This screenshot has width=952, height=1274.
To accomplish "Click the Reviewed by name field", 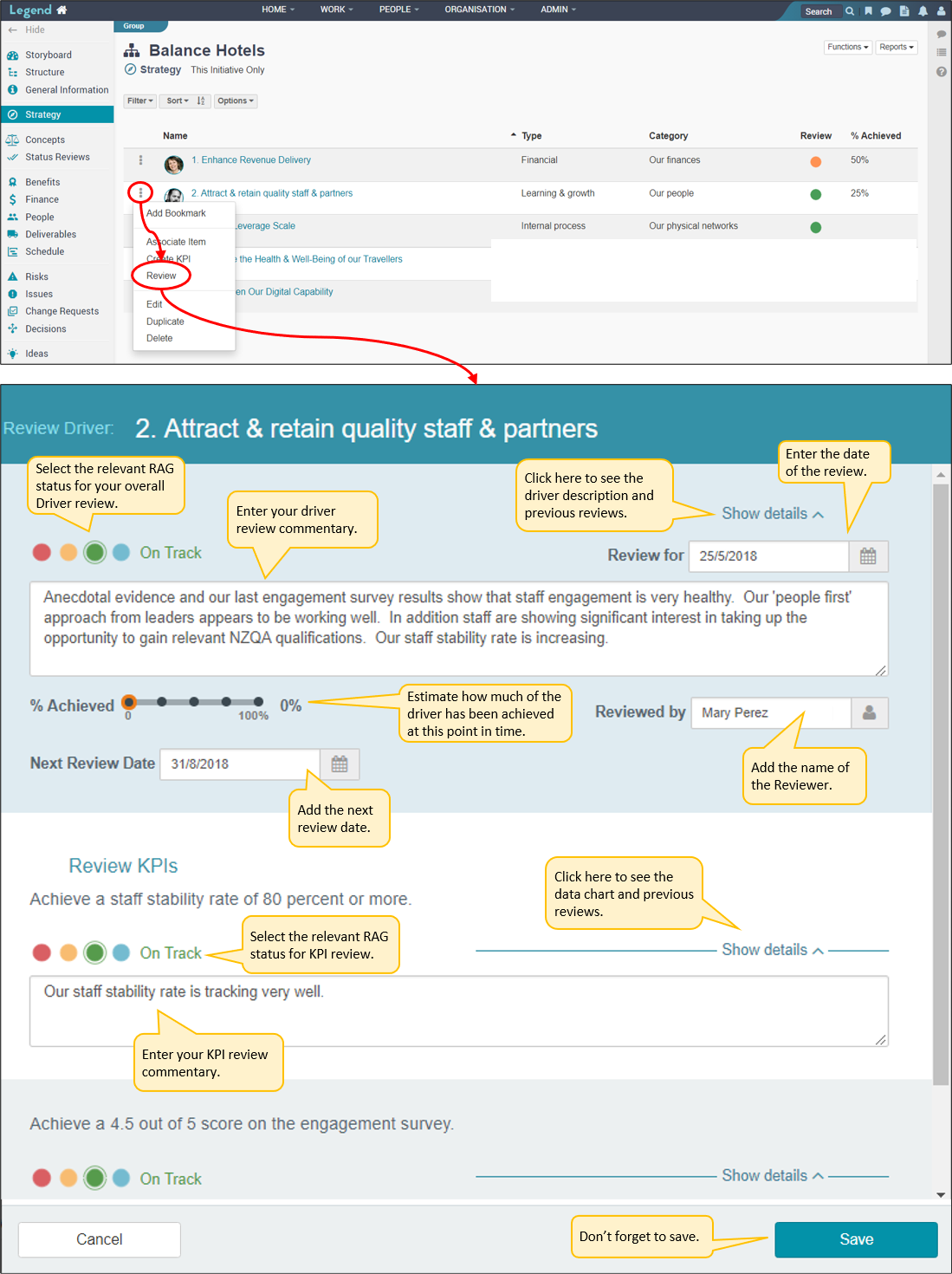I will tap(771, 712).
